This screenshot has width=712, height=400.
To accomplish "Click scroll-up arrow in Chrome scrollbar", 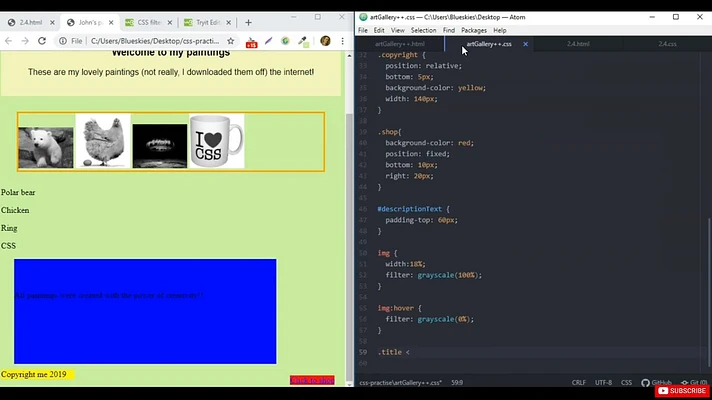I will tap(349, 56).
